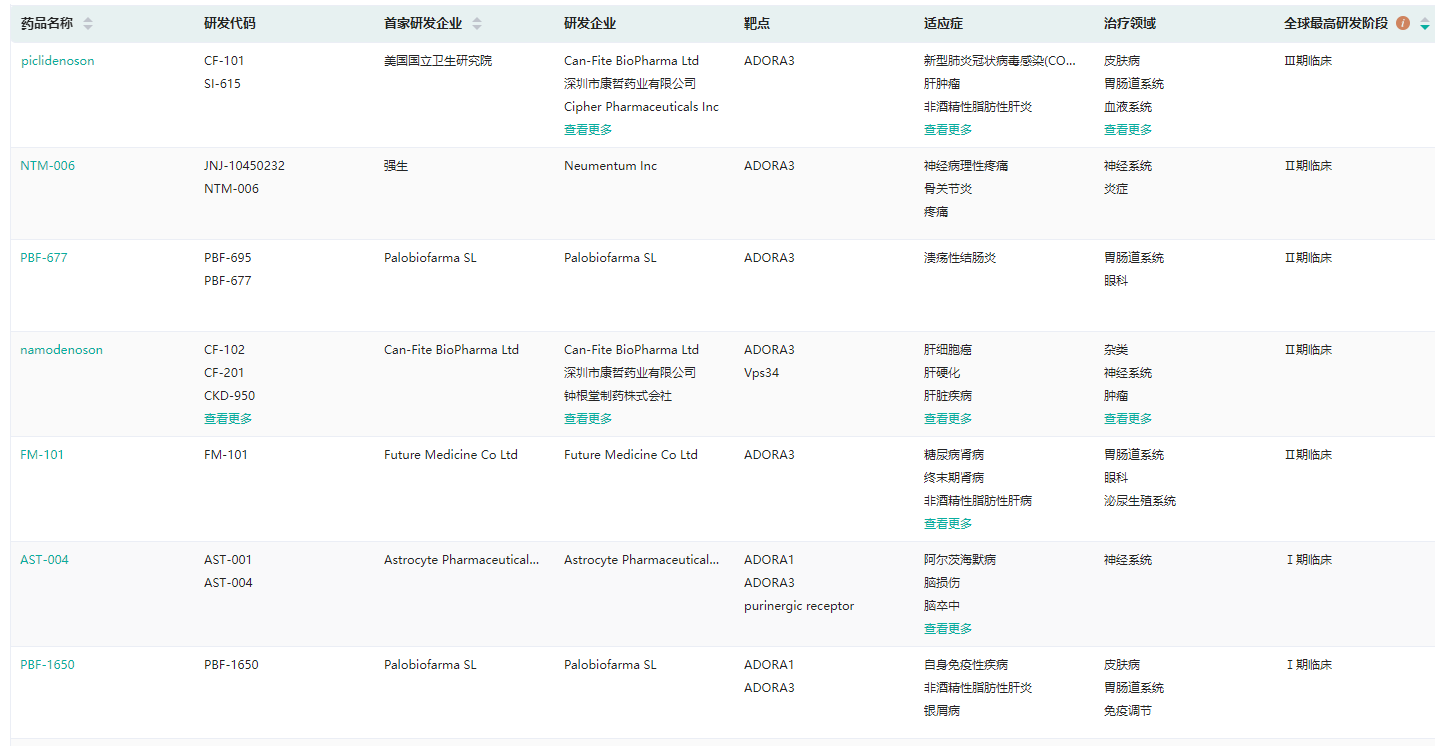Expand 查看更多 under piclidenoson 研发企业 list
This screenshot has width=1435, height=746.
pos(588,130)
